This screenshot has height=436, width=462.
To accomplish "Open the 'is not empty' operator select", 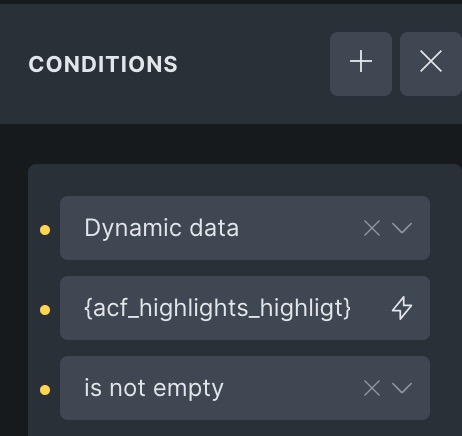I will [x=245, y=388].
